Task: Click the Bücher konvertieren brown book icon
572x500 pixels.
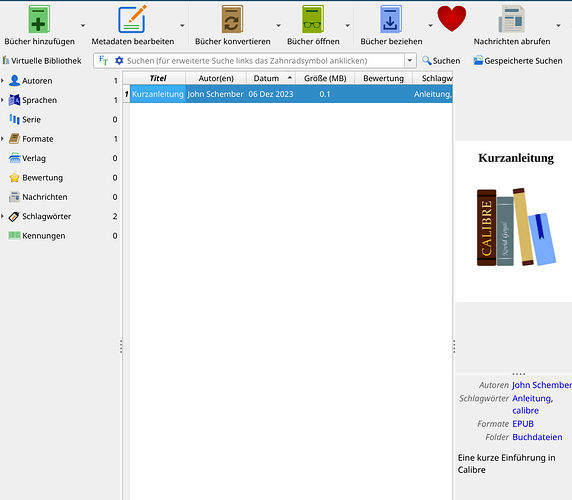Action: 232,19
